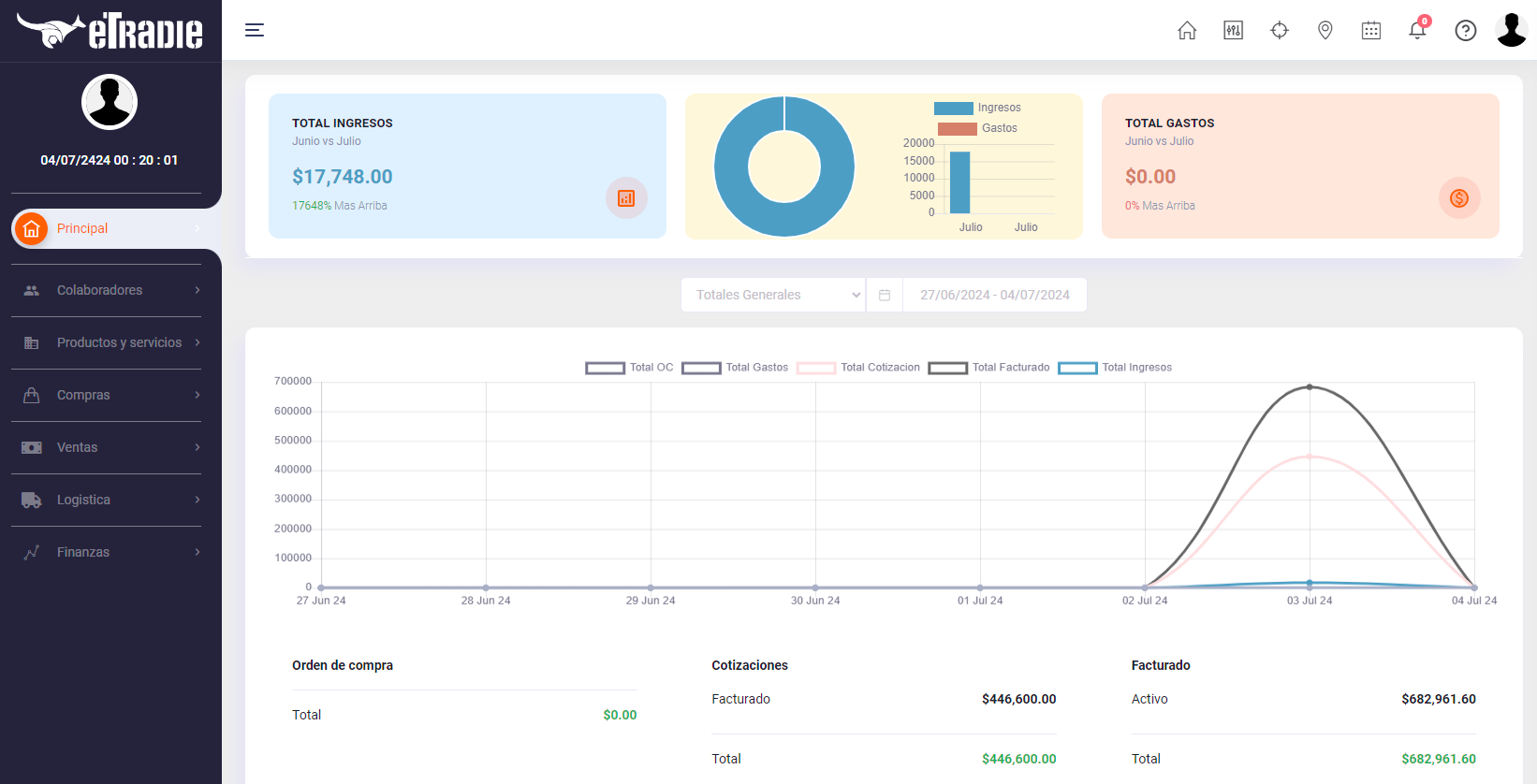The image size is (1537, 784).
Task: Click the Gastos legend color swatch
Action: [x=958, y=129]
